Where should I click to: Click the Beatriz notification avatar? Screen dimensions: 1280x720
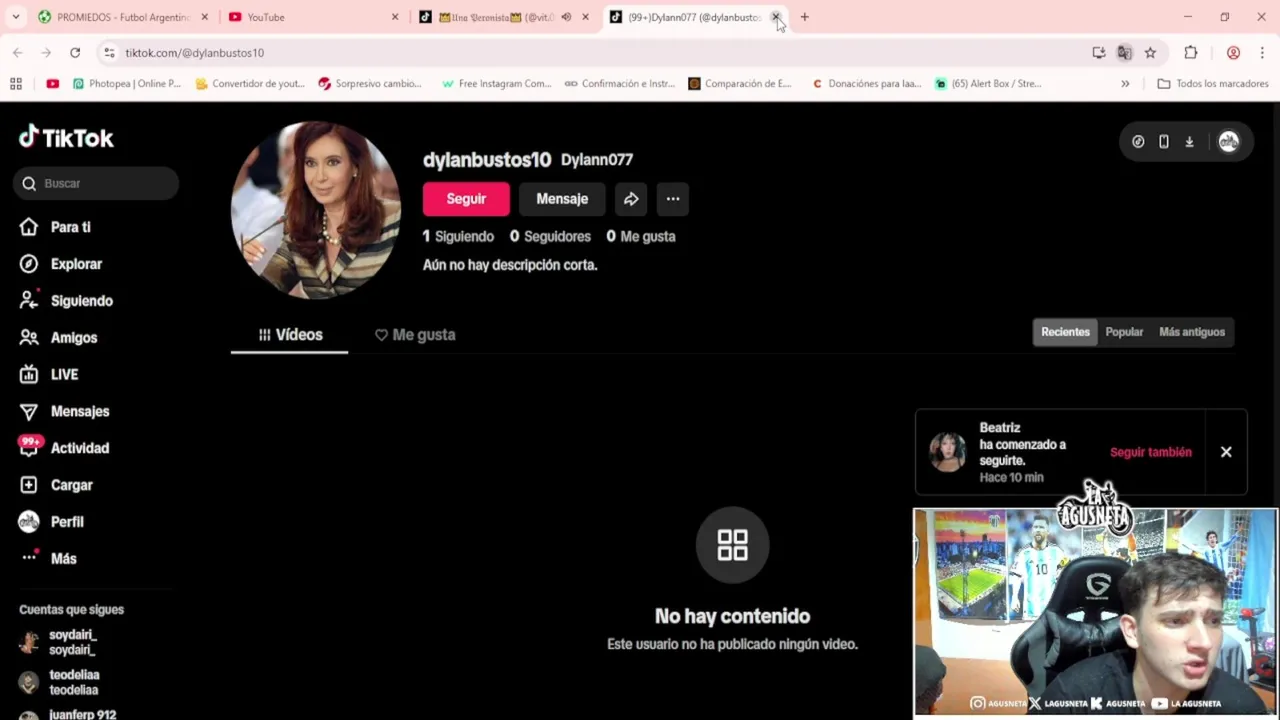(947, 452)
